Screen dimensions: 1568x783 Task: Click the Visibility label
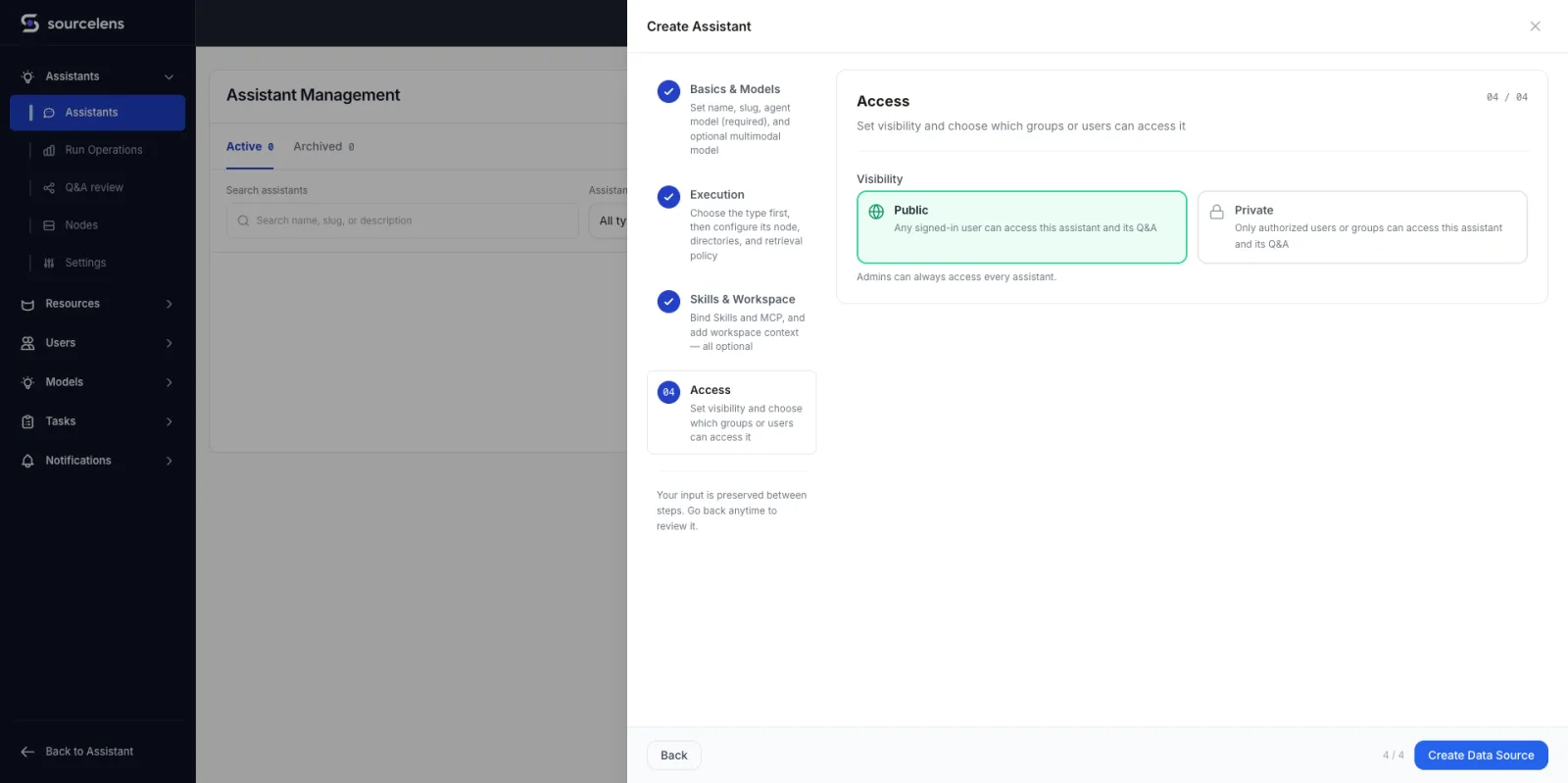(x=880, y=179)
